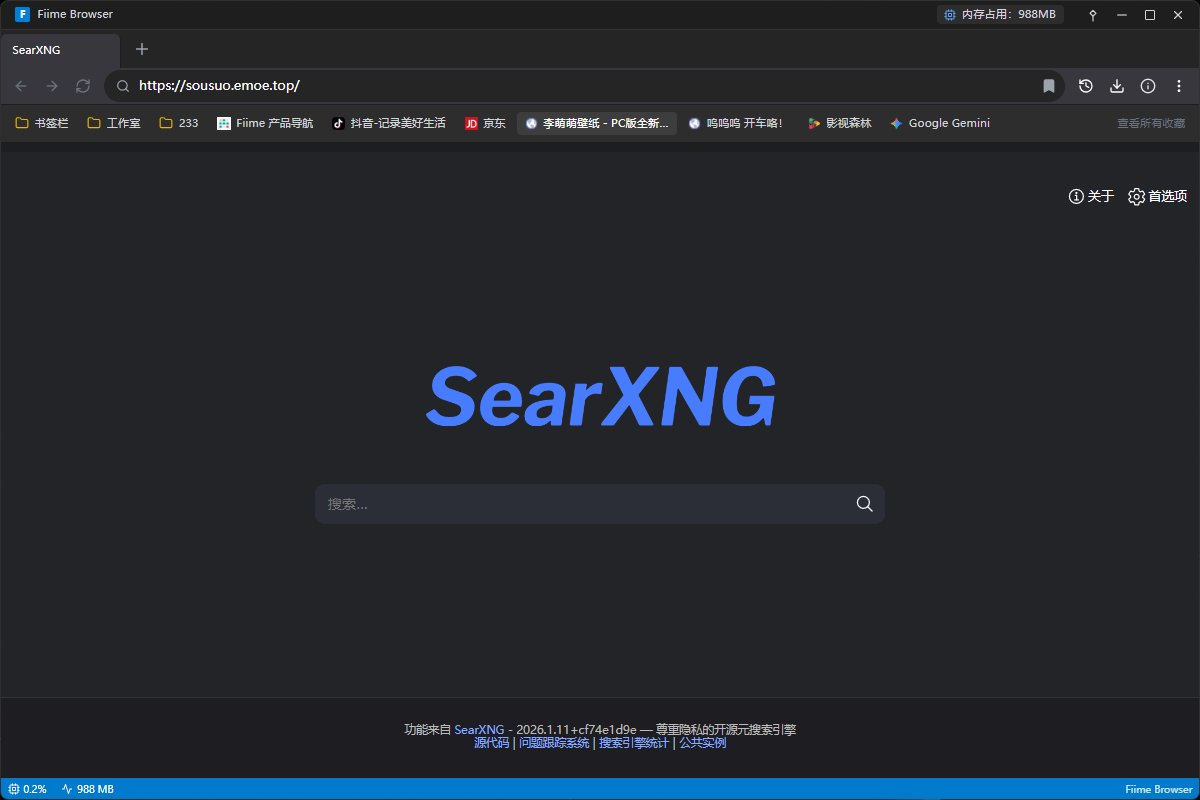Open the 首选项 preferences gear
Image resolution: width=1200 pixels, height=800 pixels.
pyautogui.click(x=1157, y=196)
